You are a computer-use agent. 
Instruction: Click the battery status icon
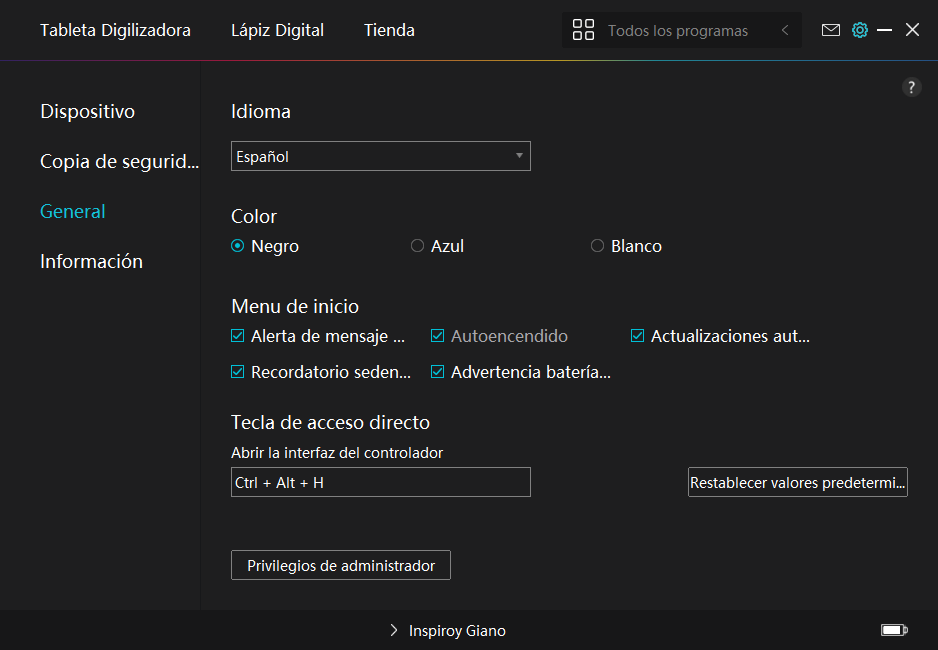coord(893,630)
